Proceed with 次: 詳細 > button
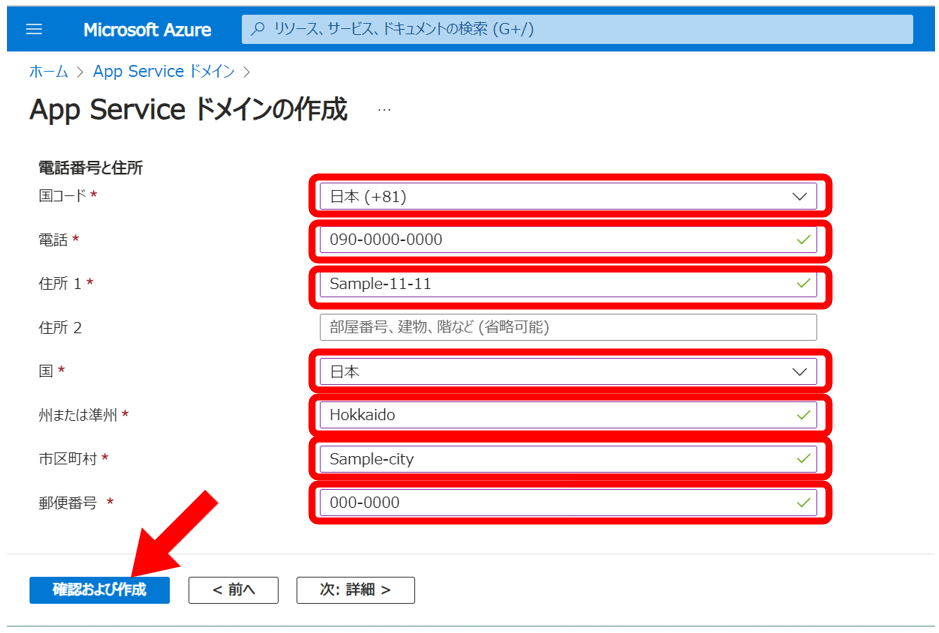939x633 pixels. tap(355, 590)
